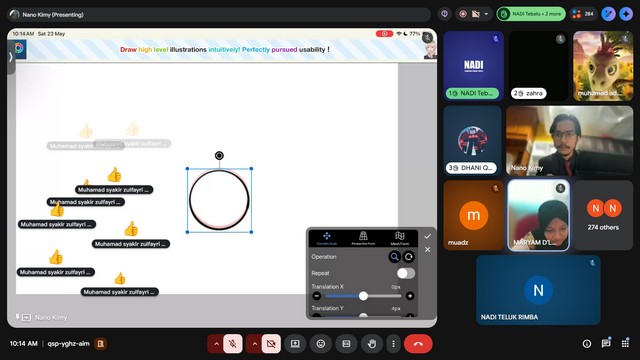Open meeting details info icon
The image size is (640, 360).
(x=587, y=344)
